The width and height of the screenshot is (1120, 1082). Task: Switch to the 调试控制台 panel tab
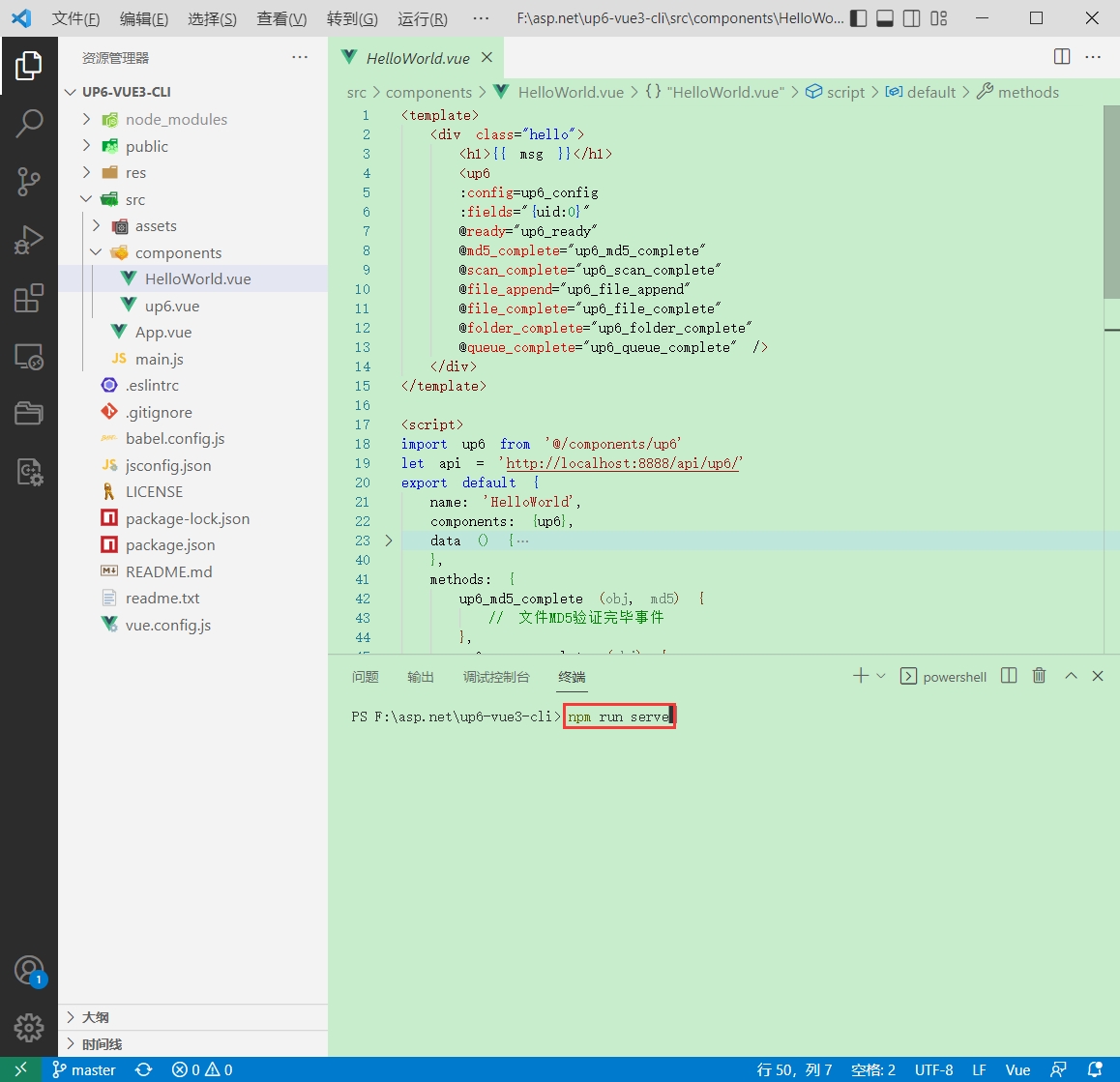[496, 677]
